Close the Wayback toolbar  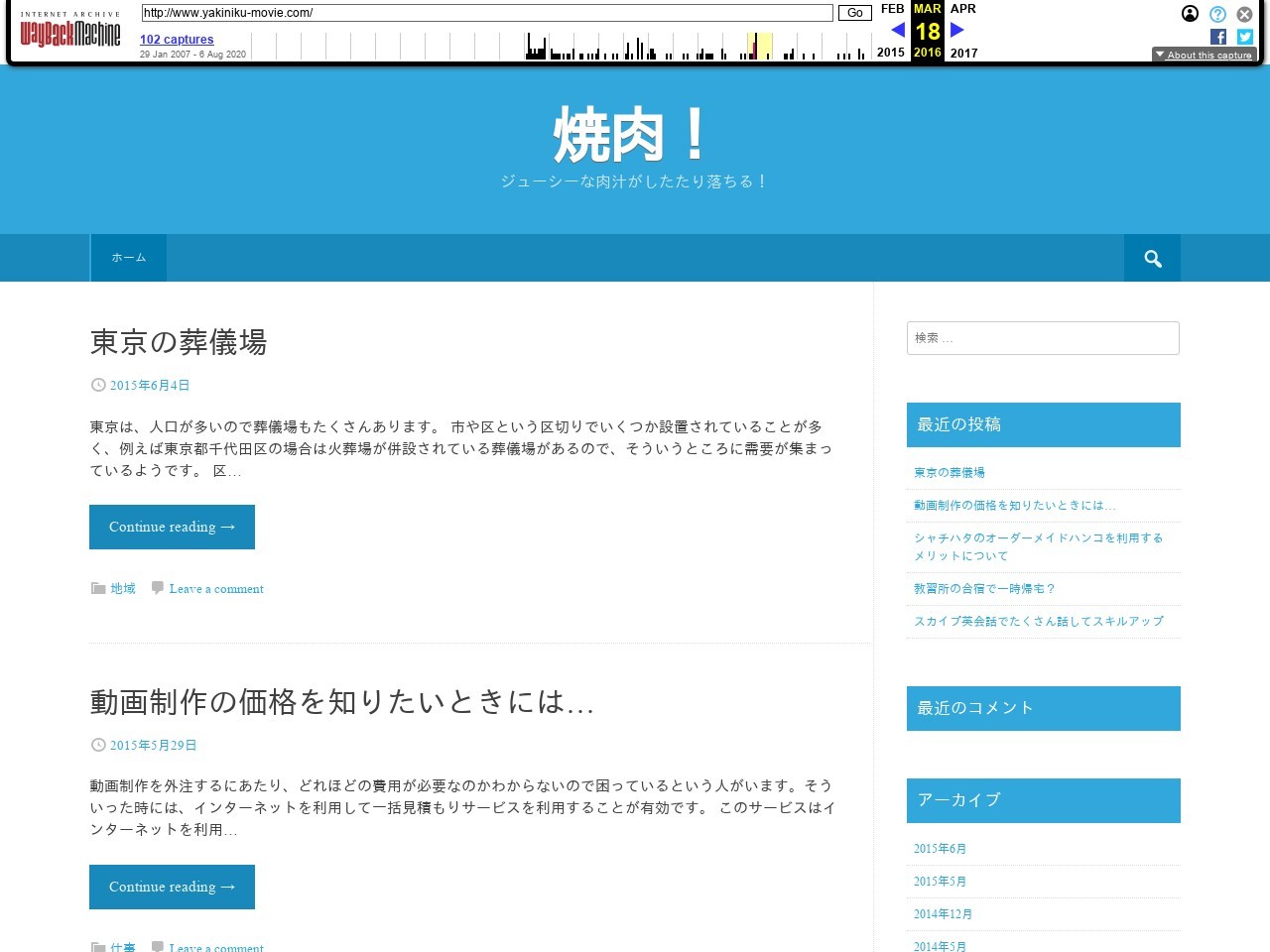[1244, 14]
